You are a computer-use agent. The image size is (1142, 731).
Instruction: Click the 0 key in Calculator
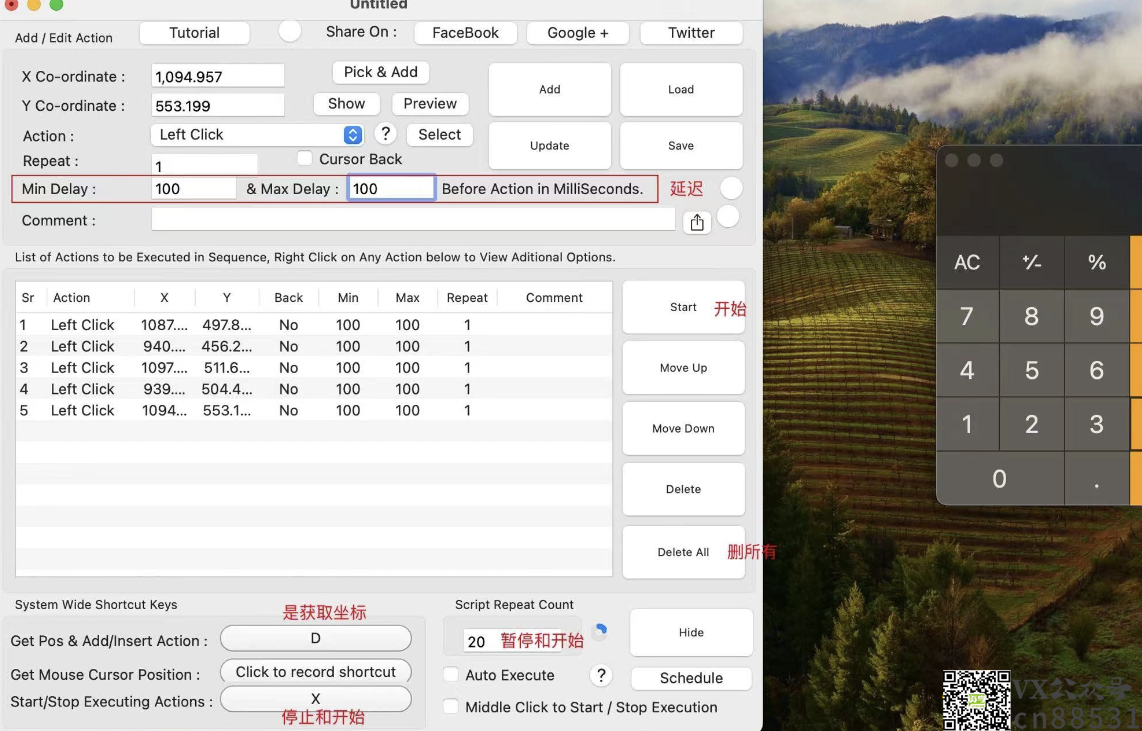pyautogui.click(x=1000, y=478)
